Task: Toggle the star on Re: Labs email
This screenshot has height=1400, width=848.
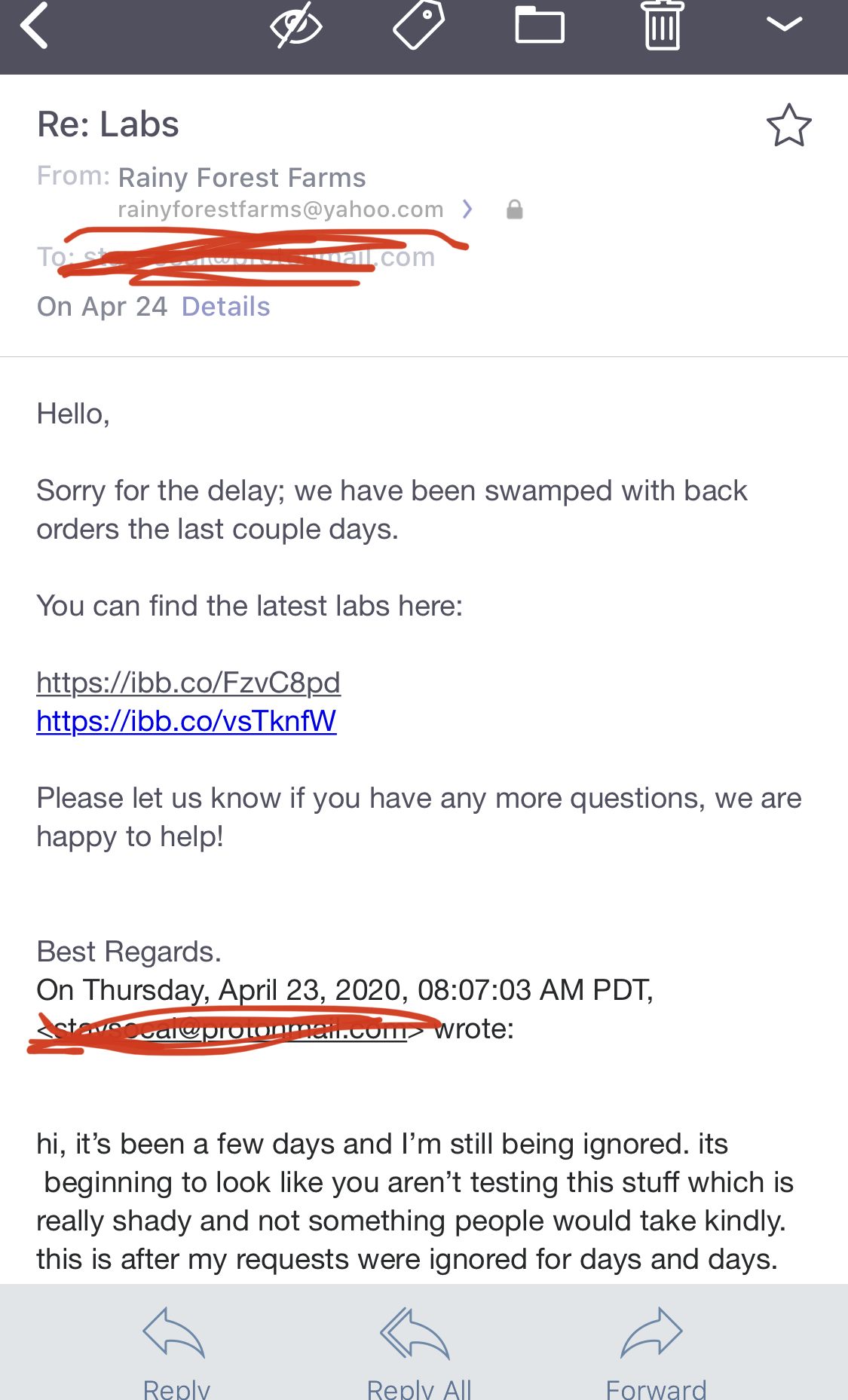Action: [x=788, y=126]
